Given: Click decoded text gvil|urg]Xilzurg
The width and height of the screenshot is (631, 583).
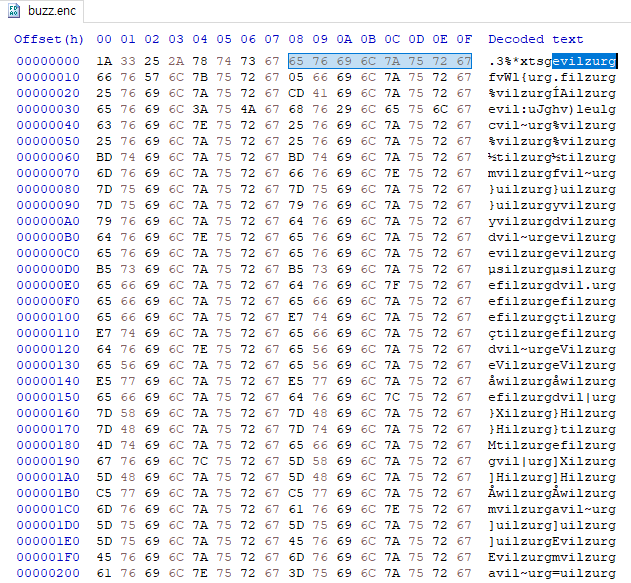Looking at the screenshot, I should (x=552, y=461).
